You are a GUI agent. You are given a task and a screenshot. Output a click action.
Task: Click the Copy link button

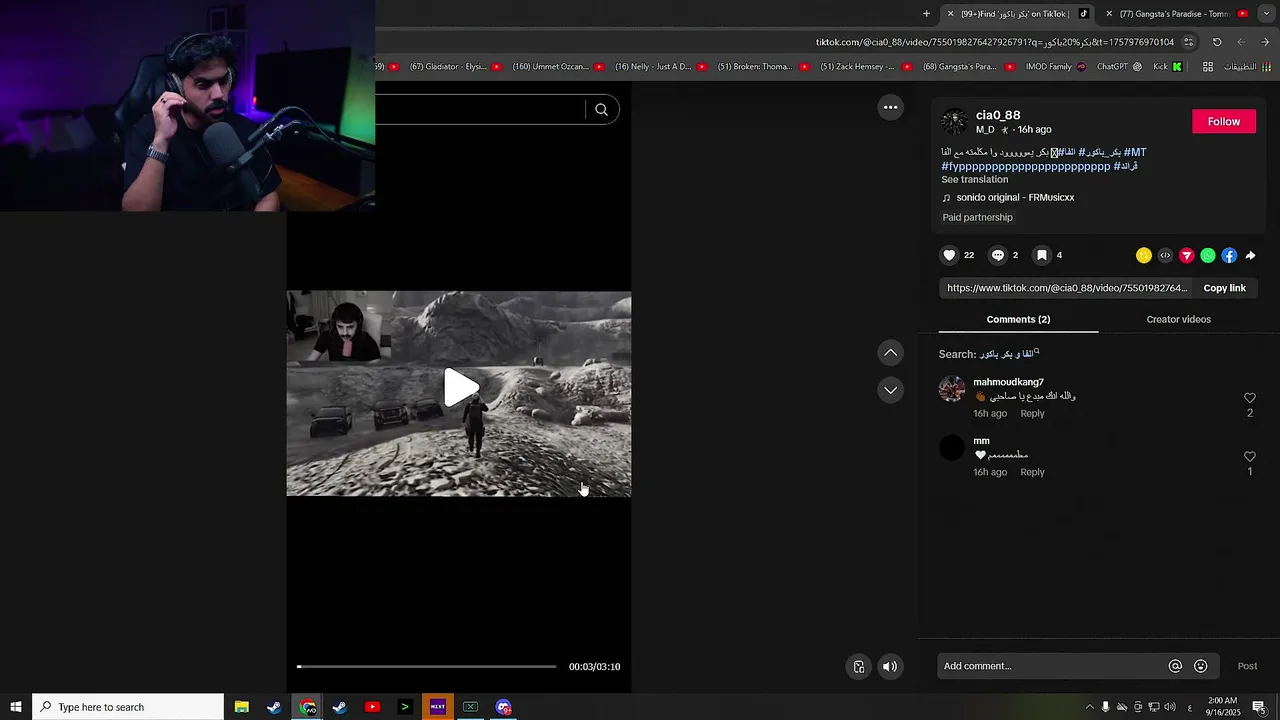point(1224,288)
